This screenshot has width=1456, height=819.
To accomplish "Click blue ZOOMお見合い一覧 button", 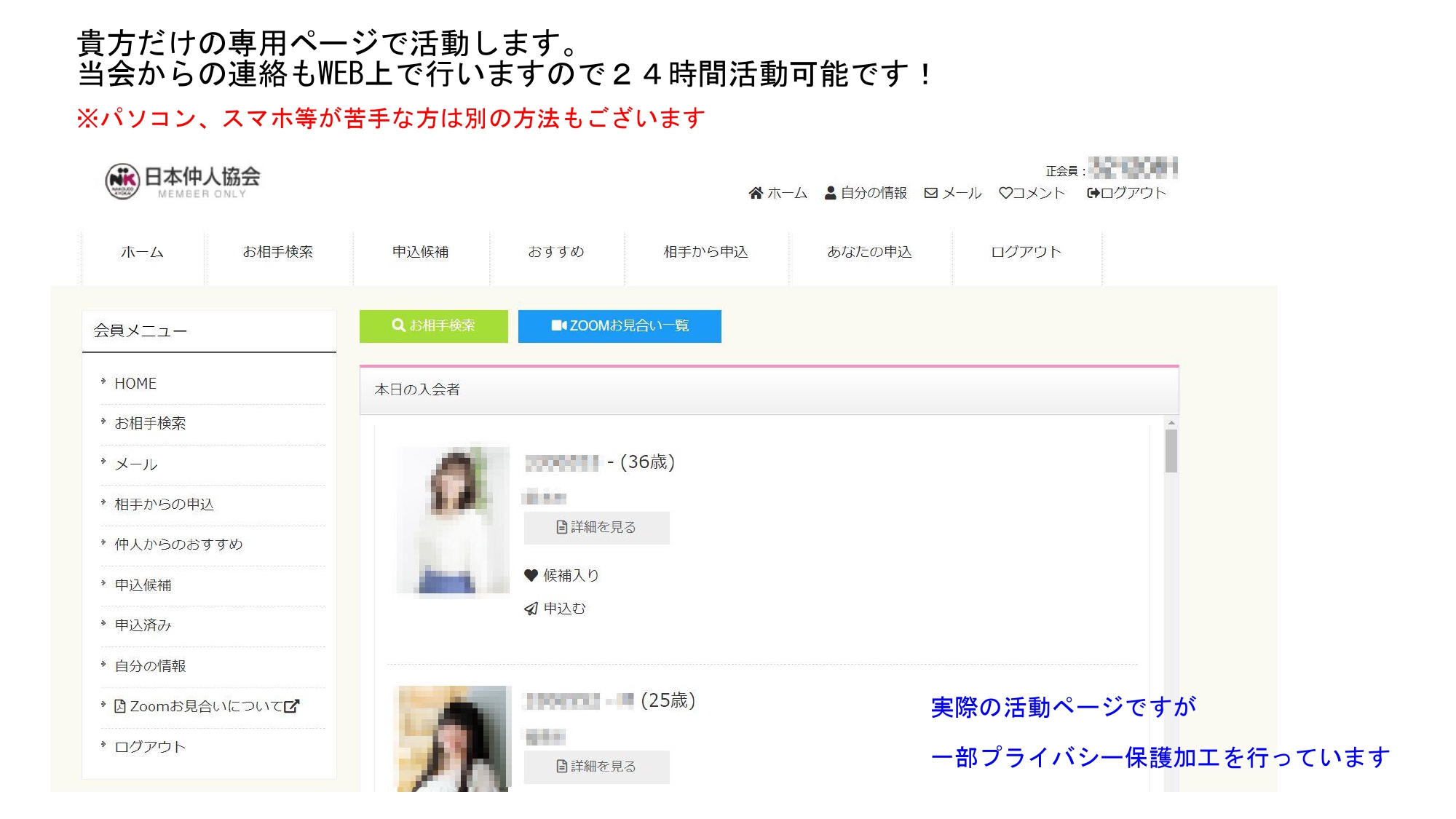I will [x=620, y=326].
